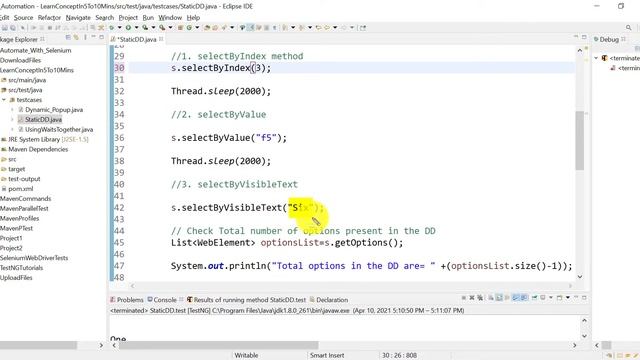
Task: Toggle Mark Occurrences in the toolbar
Action: click(x=250, y=28)
